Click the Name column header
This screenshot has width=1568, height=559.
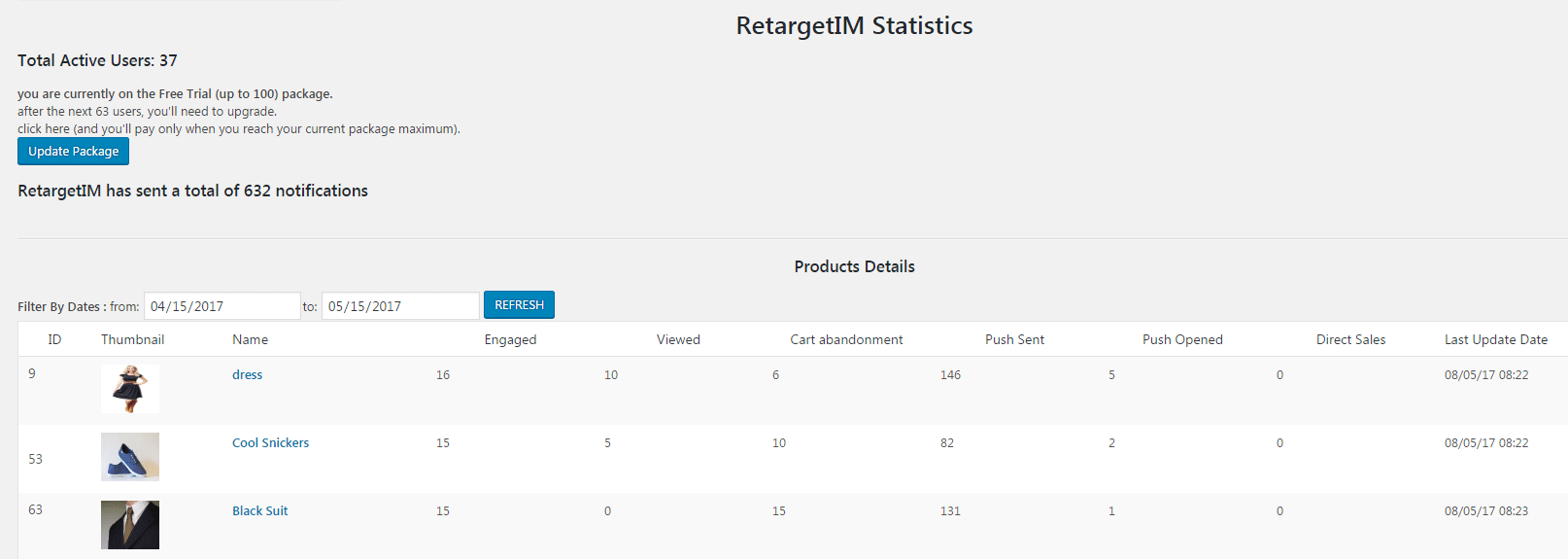[250, 339]
